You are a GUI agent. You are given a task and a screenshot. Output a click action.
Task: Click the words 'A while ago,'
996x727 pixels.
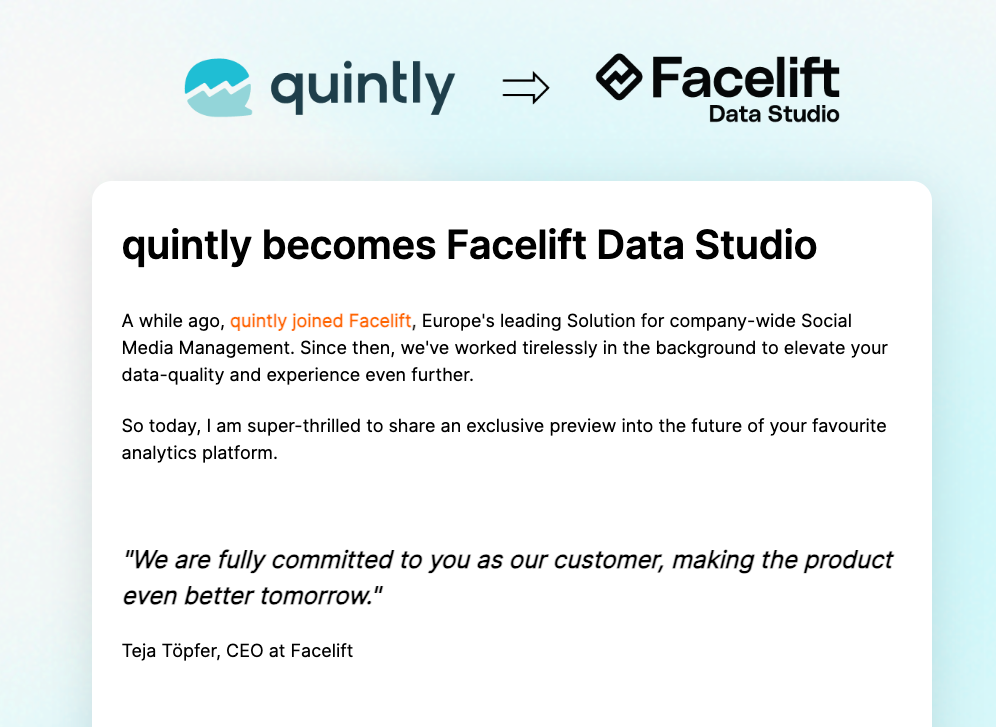pyautogui.click(x=173, y=321)
